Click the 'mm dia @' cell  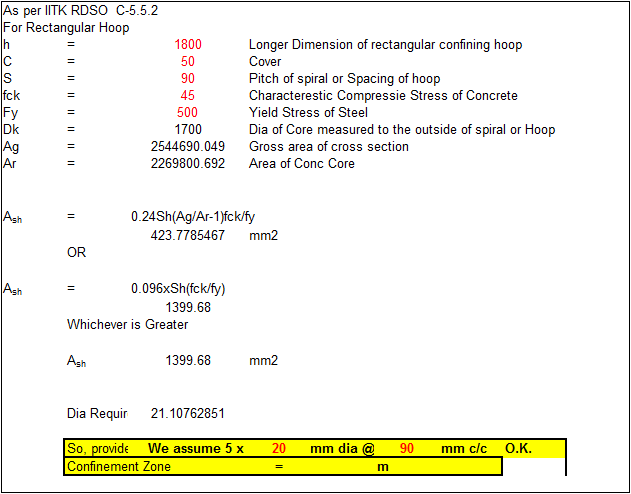tap(342, 448)
